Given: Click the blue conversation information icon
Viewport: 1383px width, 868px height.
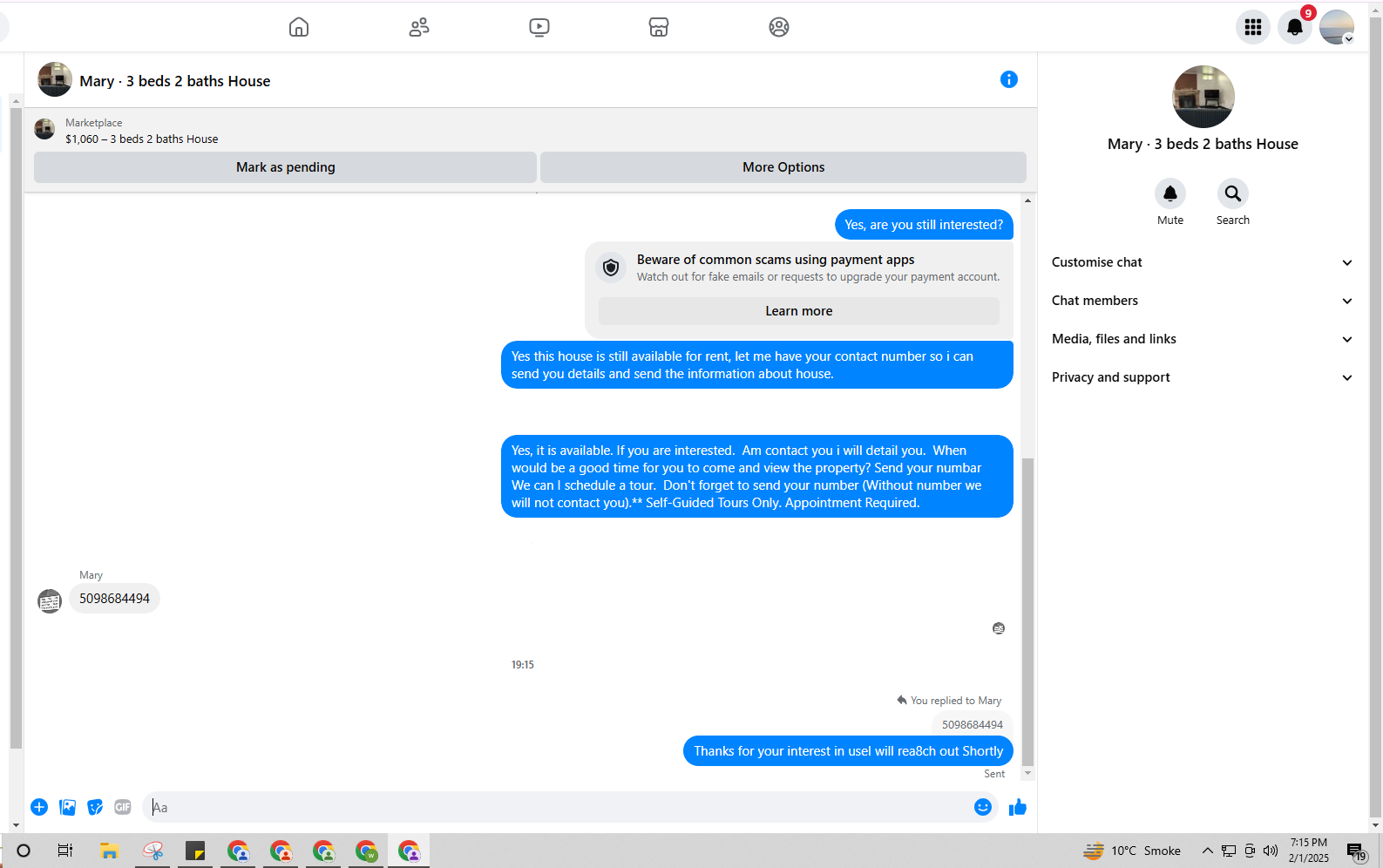Looking at the screenshot, I should [x=1009, y=79].
